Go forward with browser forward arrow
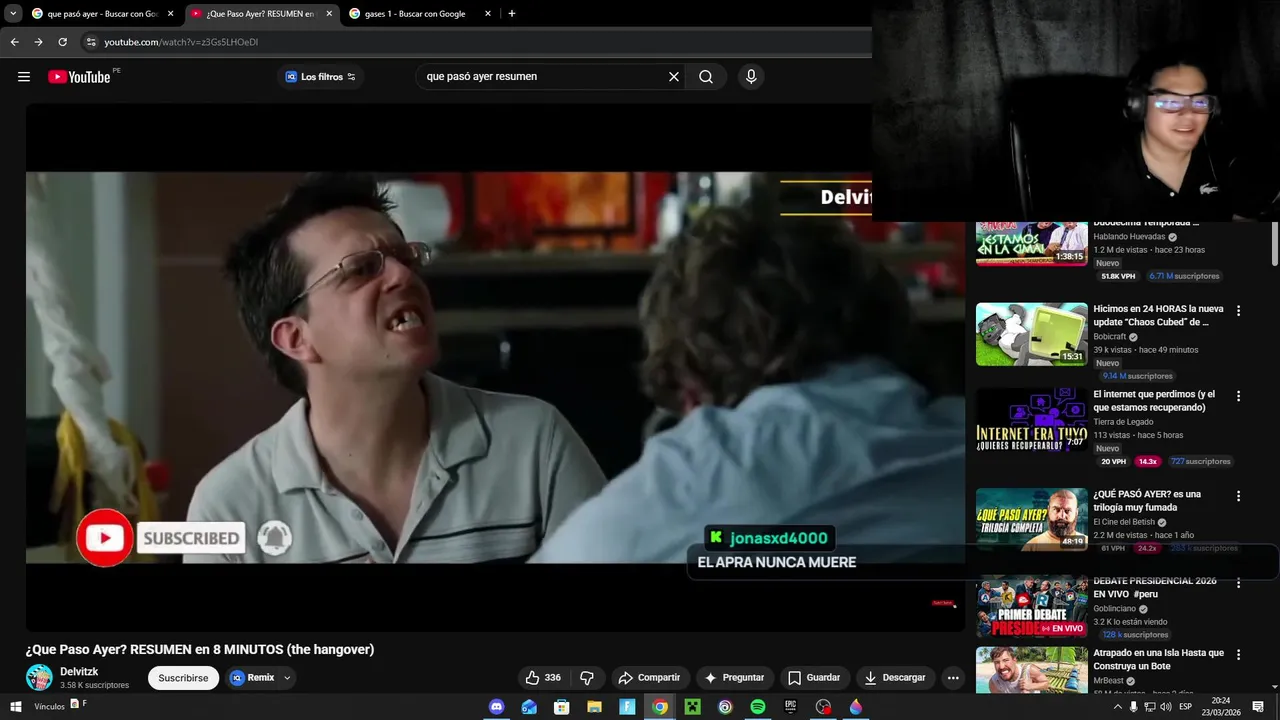The image size is (1280, 720). (x=38, y=42)
